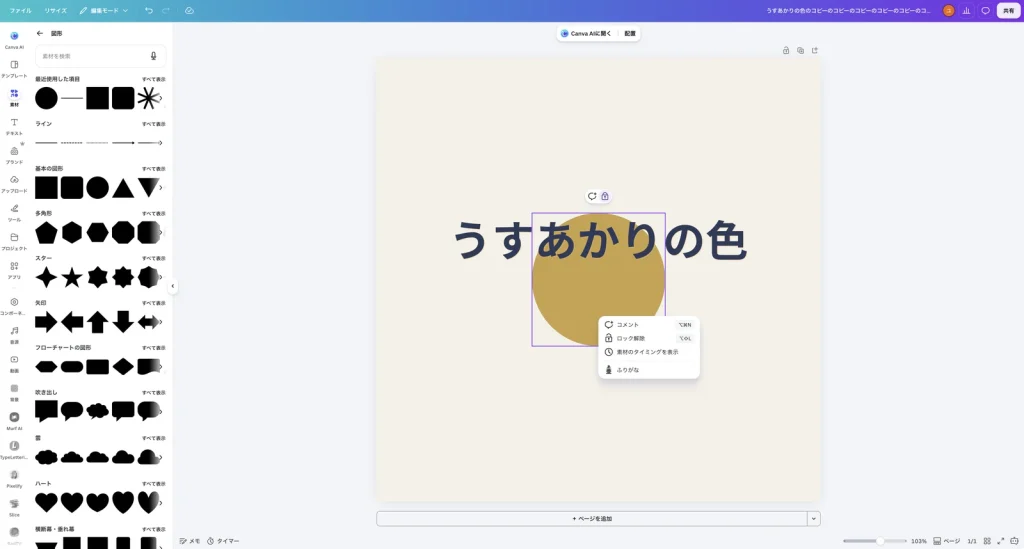
Task: Click すべて表示 for the スター section
Action: tap(153, 259)
